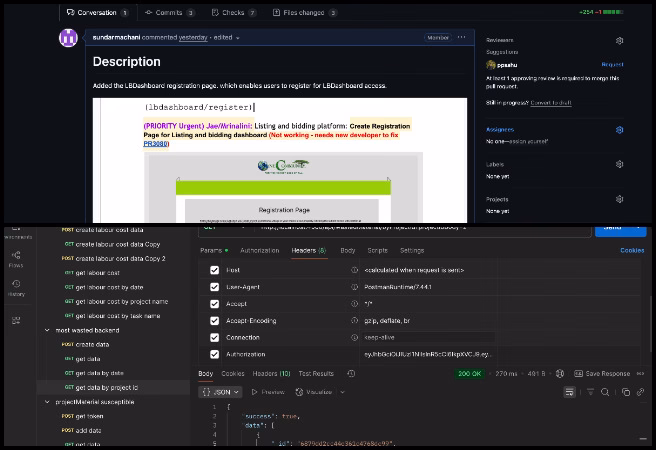
Task: Click Convert to draft link
Action: pos(551,103)
